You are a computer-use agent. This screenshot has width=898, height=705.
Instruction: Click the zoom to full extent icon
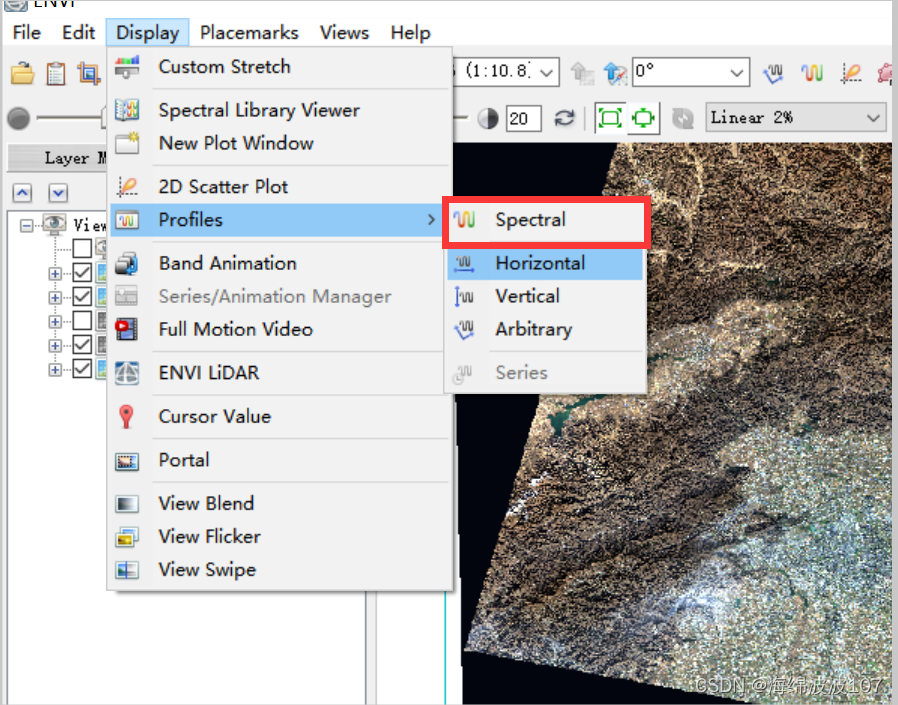click(x=610, y=119)
